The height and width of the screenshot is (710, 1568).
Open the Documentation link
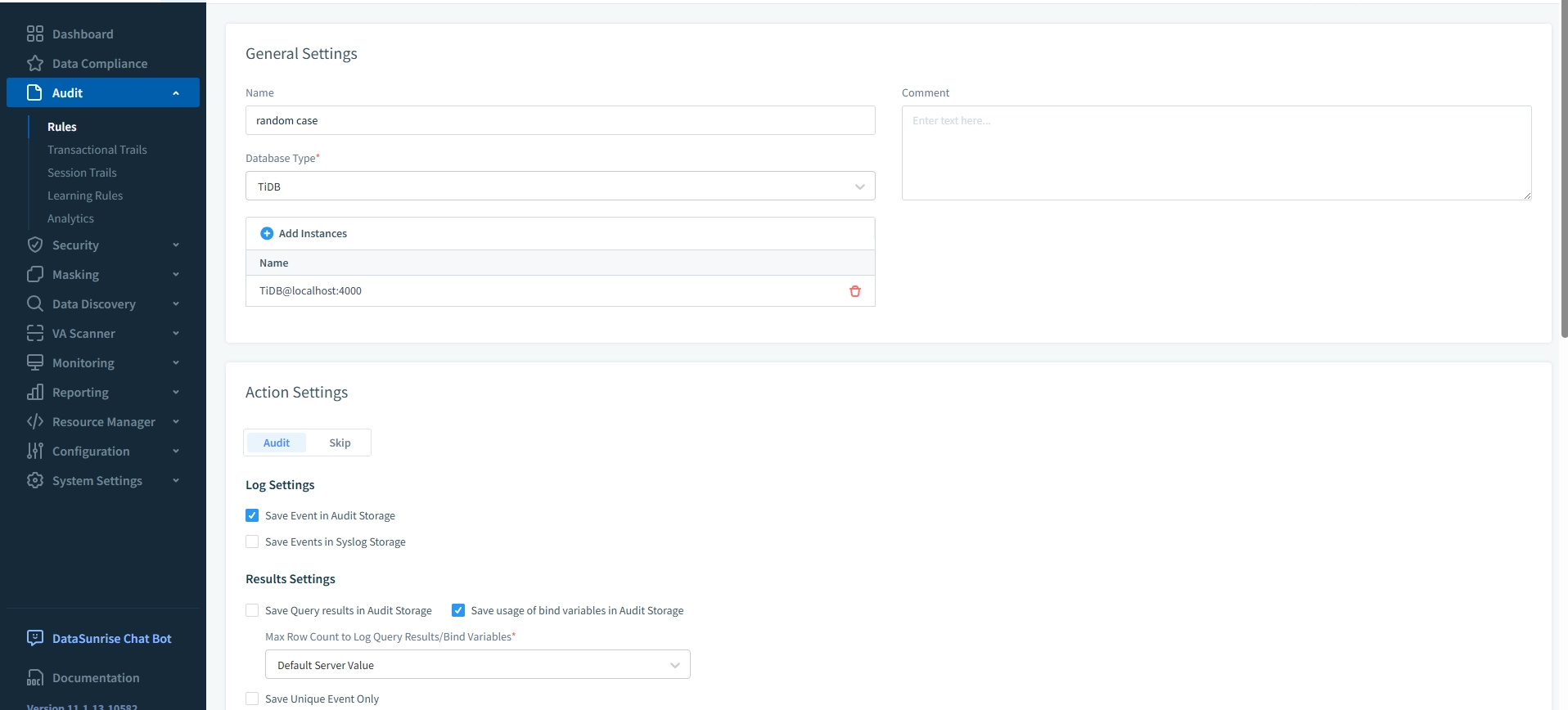click(x=96, y=677)
